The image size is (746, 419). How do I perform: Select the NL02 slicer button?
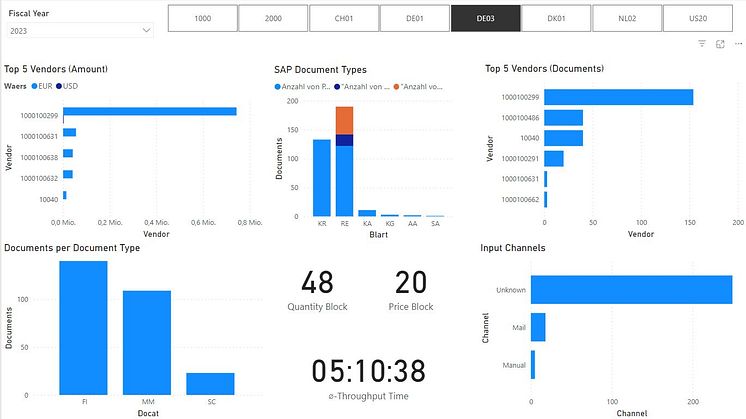627,18
